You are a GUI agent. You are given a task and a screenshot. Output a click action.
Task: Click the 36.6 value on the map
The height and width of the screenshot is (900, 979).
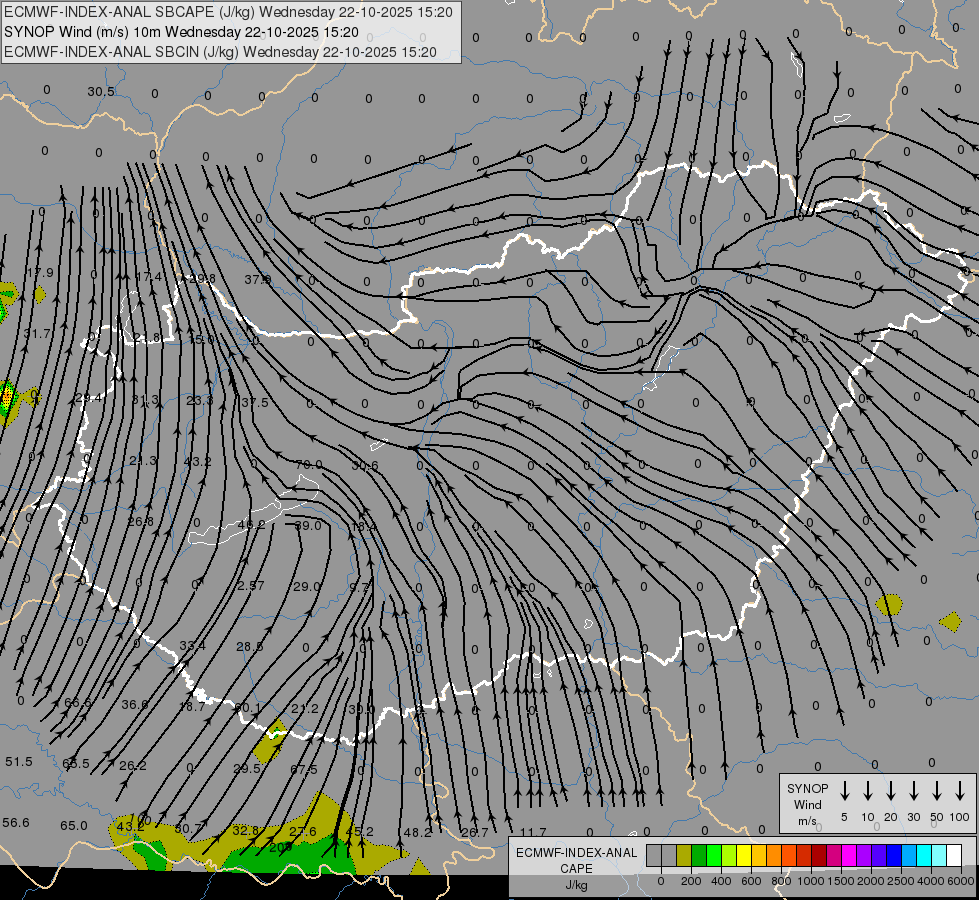pyautogui.click(x=135, y=705)
